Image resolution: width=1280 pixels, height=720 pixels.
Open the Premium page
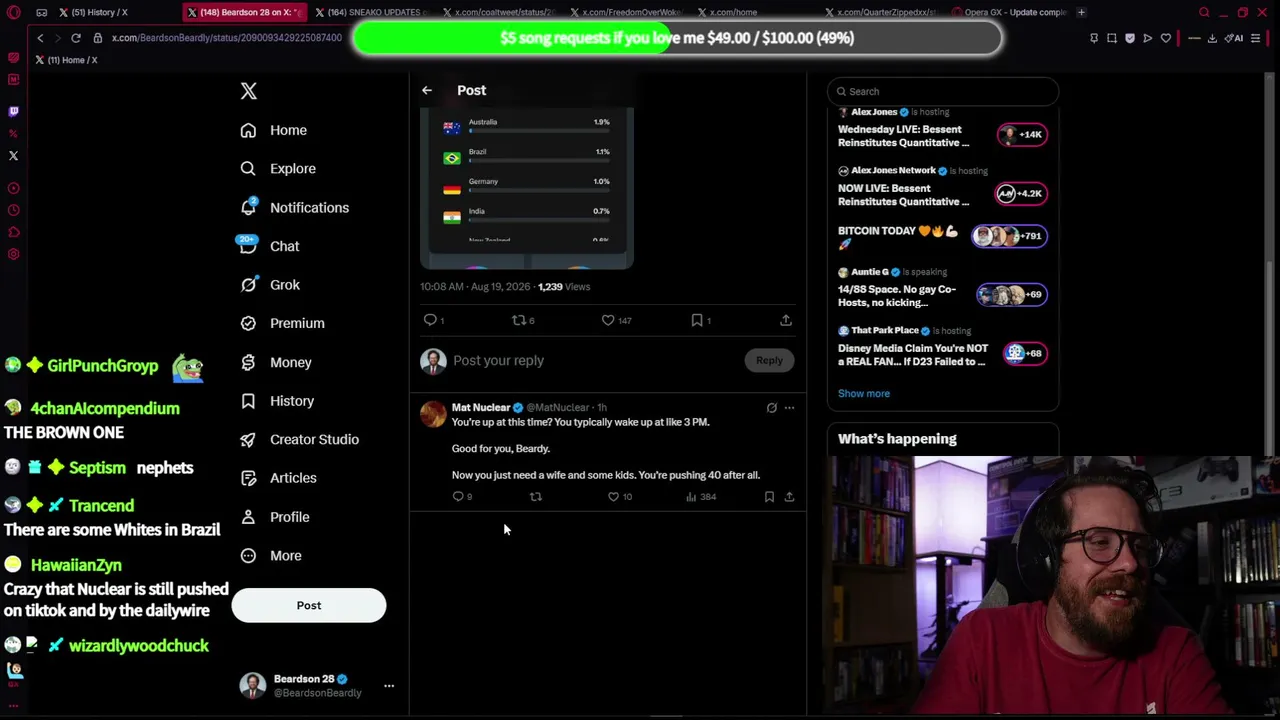click(x=283, y=323)
